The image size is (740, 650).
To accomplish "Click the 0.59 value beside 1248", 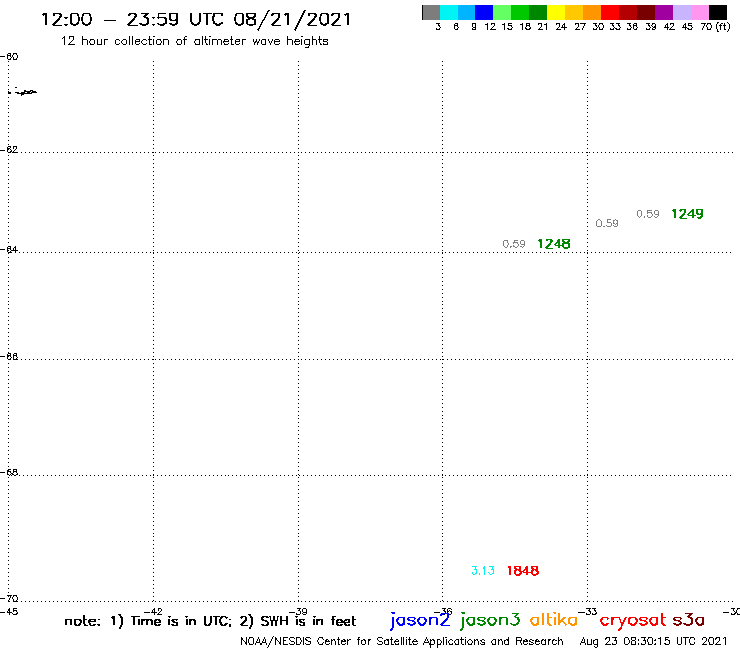I will pos(514,244).
